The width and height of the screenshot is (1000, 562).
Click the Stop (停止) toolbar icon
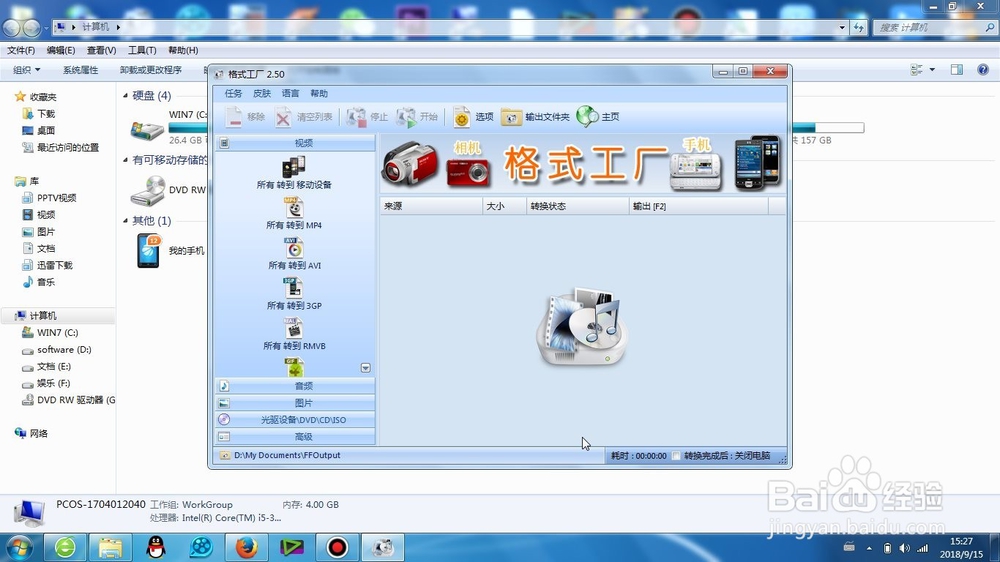point(356,117)
